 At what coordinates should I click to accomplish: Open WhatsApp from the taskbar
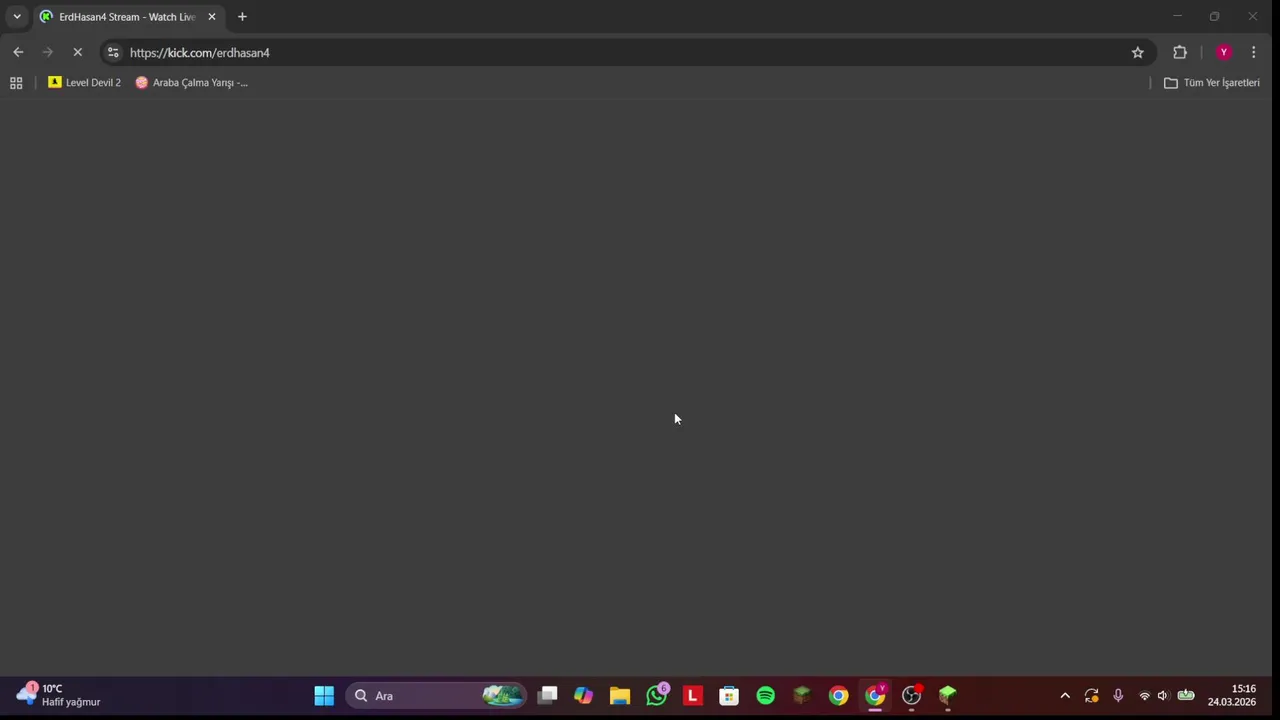click(657, 696)
